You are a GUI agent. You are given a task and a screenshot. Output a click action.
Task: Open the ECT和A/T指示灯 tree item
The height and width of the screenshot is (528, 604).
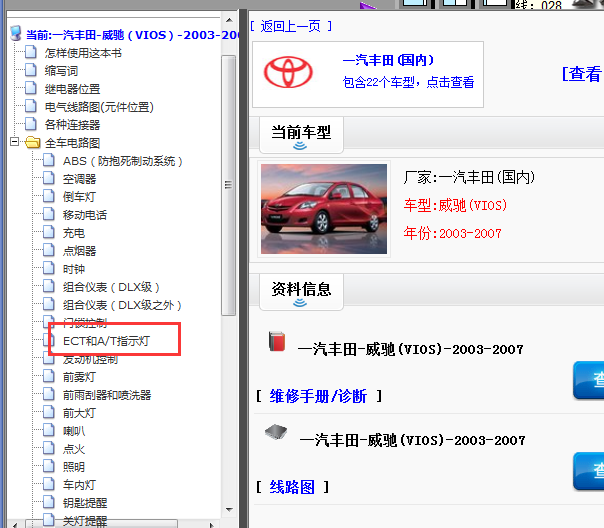(x=106, y=341)
